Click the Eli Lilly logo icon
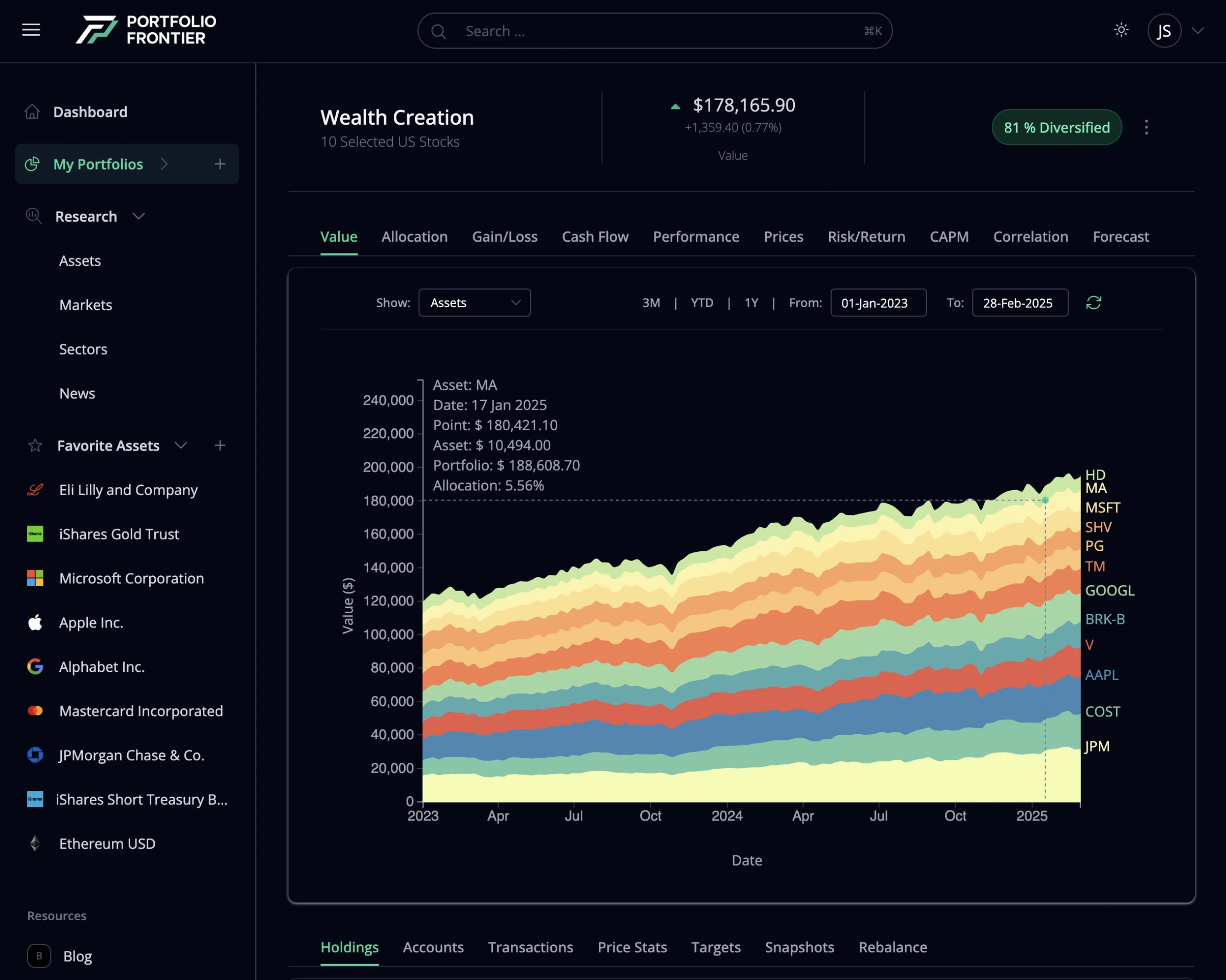Viewport: 1226px width, 980px height. [x=35, y=489]
